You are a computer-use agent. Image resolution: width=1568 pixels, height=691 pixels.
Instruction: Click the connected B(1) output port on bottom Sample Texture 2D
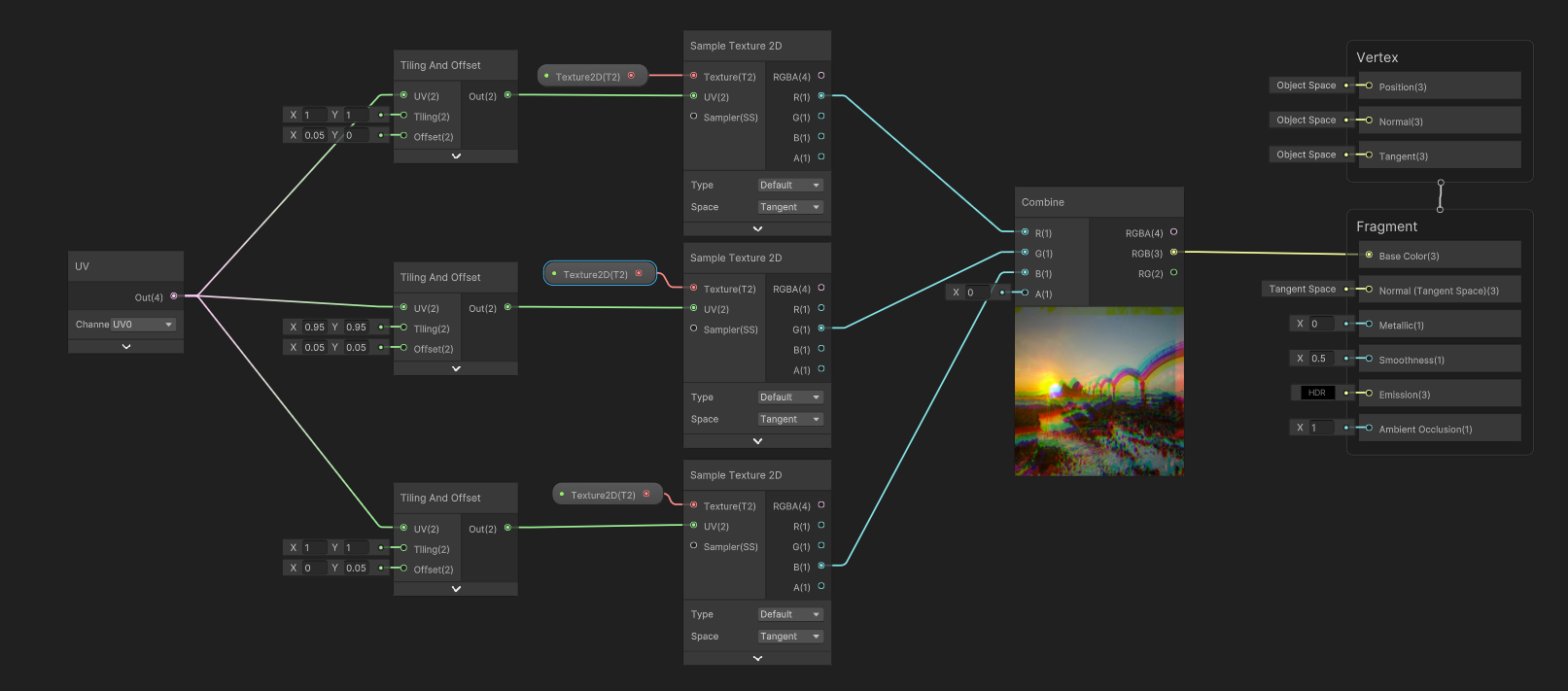point(821,566)
